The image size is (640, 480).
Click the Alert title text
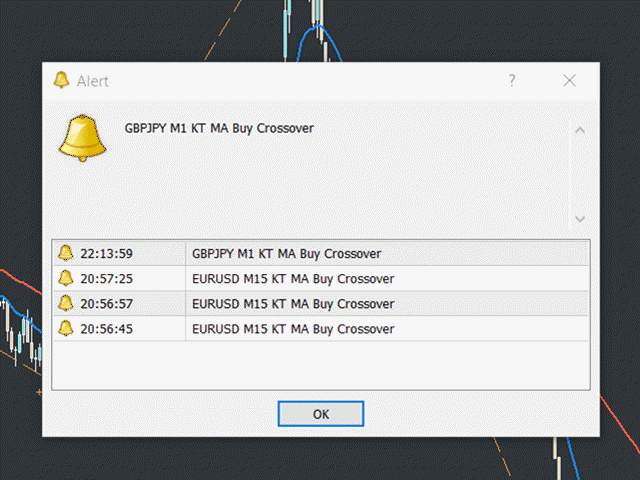(93, 81)
